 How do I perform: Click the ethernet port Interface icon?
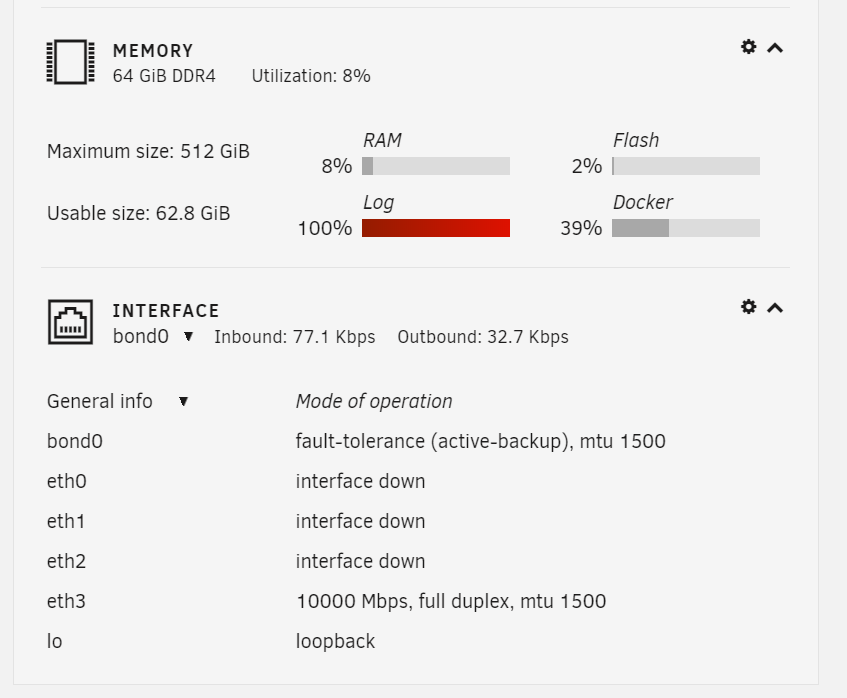(x=70, y=322)
